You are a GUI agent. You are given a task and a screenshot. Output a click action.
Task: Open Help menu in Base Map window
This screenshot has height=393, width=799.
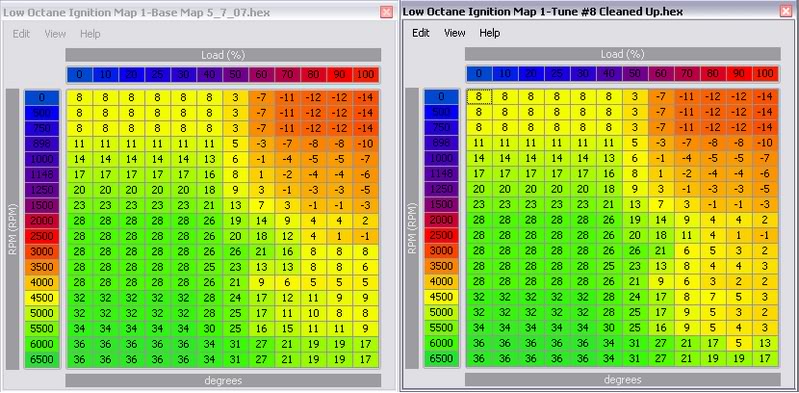click(x=90, y=34)
